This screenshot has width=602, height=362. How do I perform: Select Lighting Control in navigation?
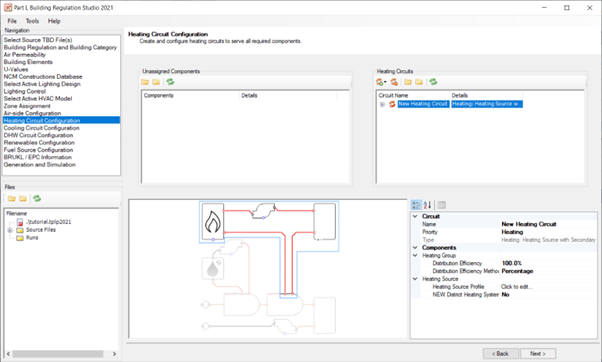tap(25, 91)
